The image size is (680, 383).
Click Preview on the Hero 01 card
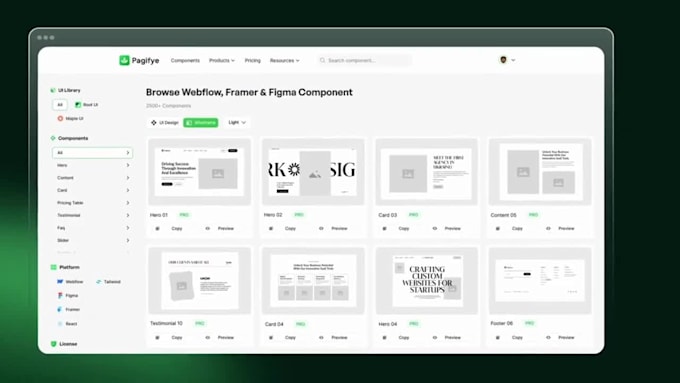coord(226,228)
